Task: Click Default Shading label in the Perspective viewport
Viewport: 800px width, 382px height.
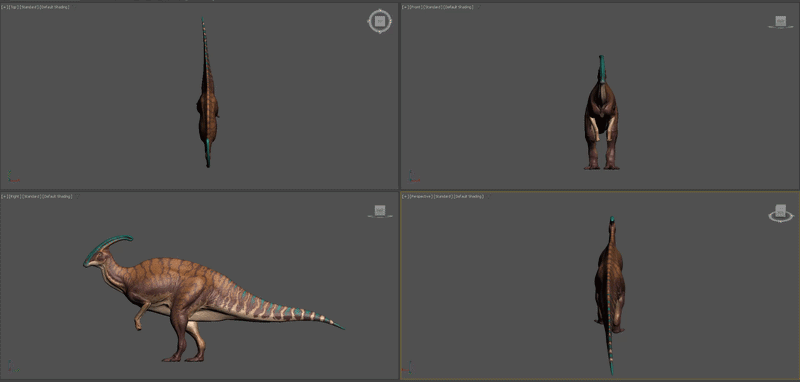Action: coord(468,196)
